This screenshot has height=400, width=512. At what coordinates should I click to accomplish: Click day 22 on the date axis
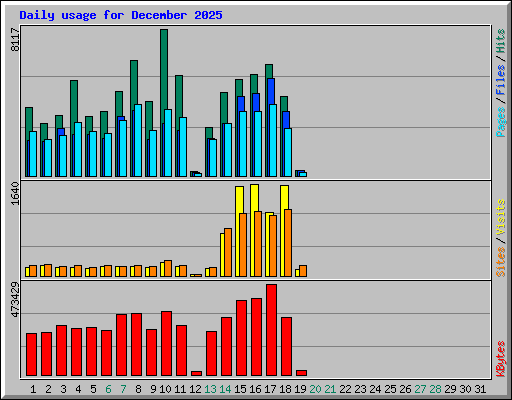[x=345, y=389]
